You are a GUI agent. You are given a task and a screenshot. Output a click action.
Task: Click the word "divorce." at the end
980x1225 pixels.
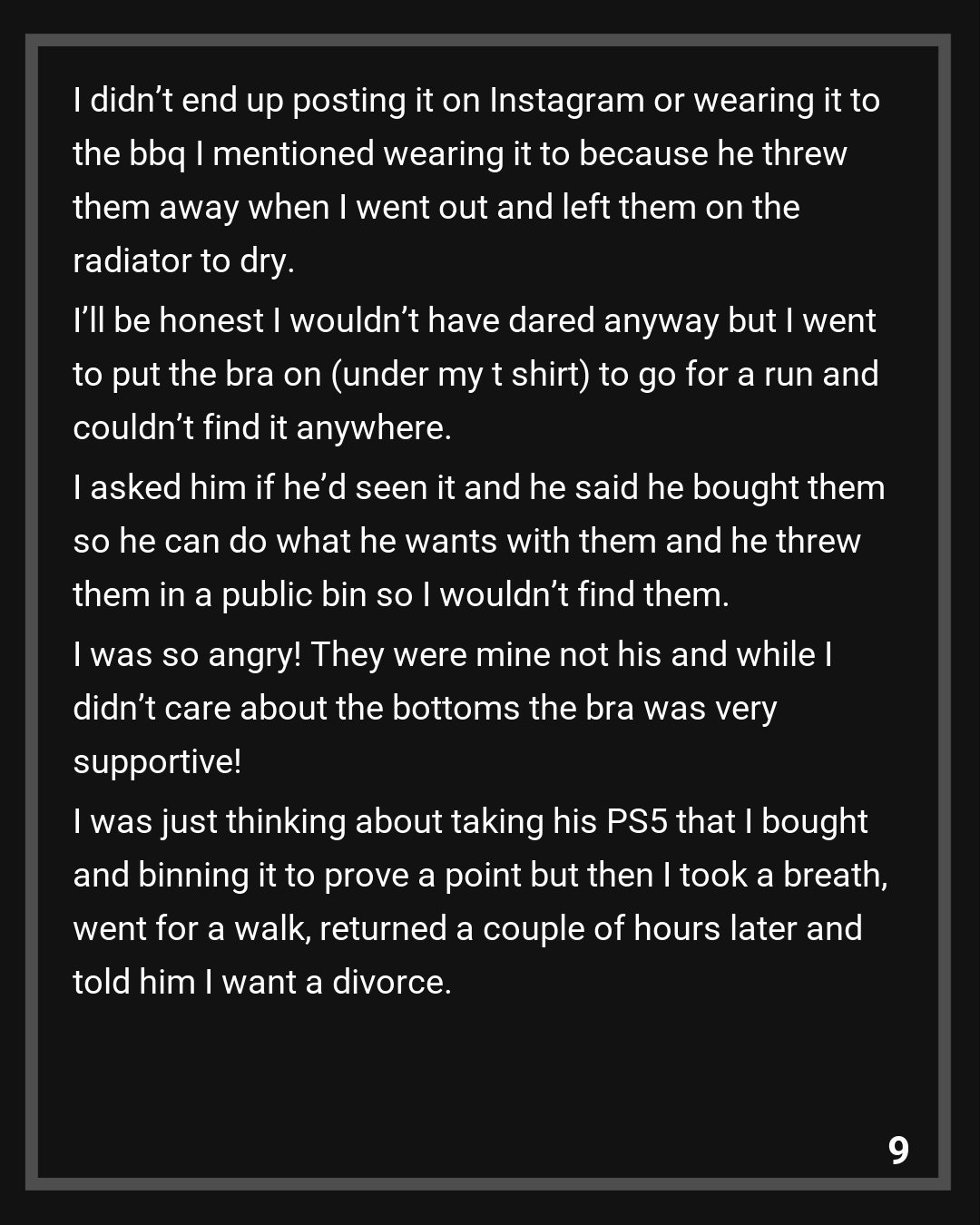pos(391,982)
